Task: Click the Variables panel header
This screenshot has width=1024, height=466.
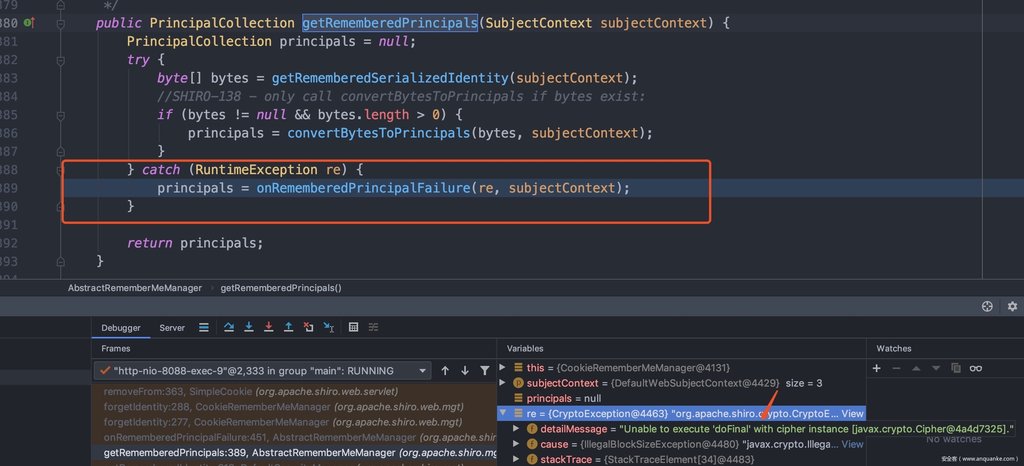Action: (x=525, y=349)
